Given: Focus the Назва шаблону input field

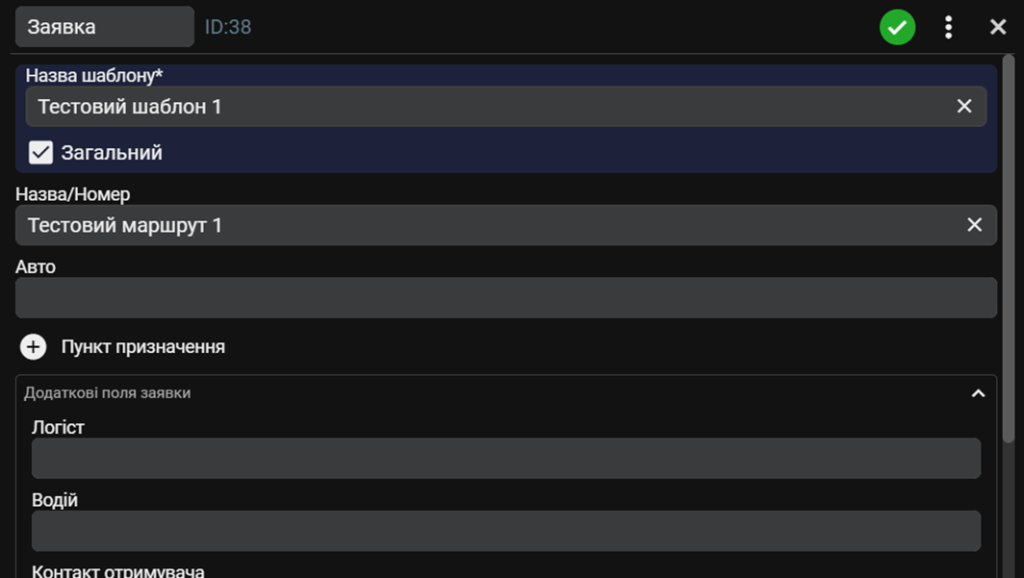Looking at the screenshot, I should [506, 106].
